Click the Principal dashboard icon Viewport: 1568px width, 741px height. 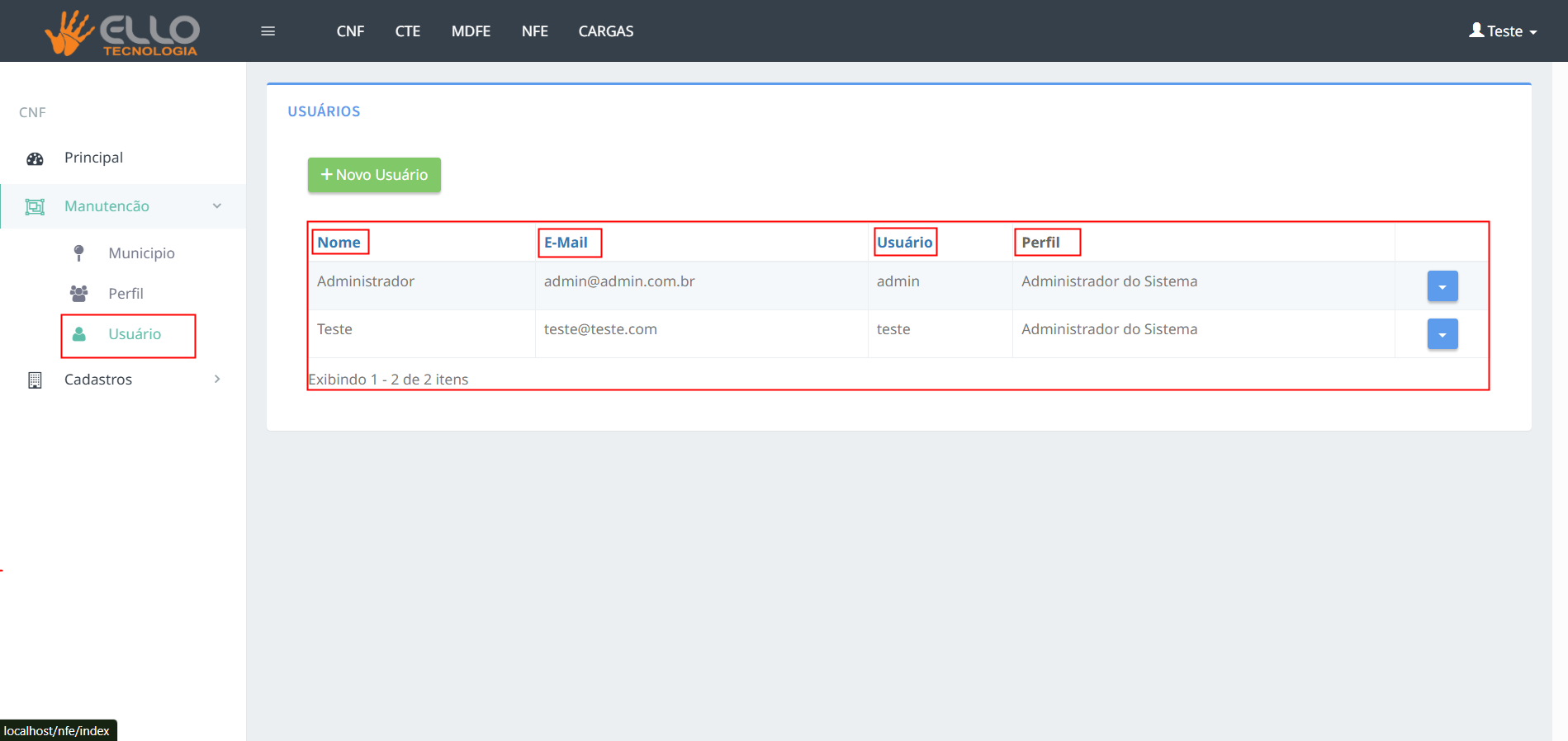tap(35, 158)
